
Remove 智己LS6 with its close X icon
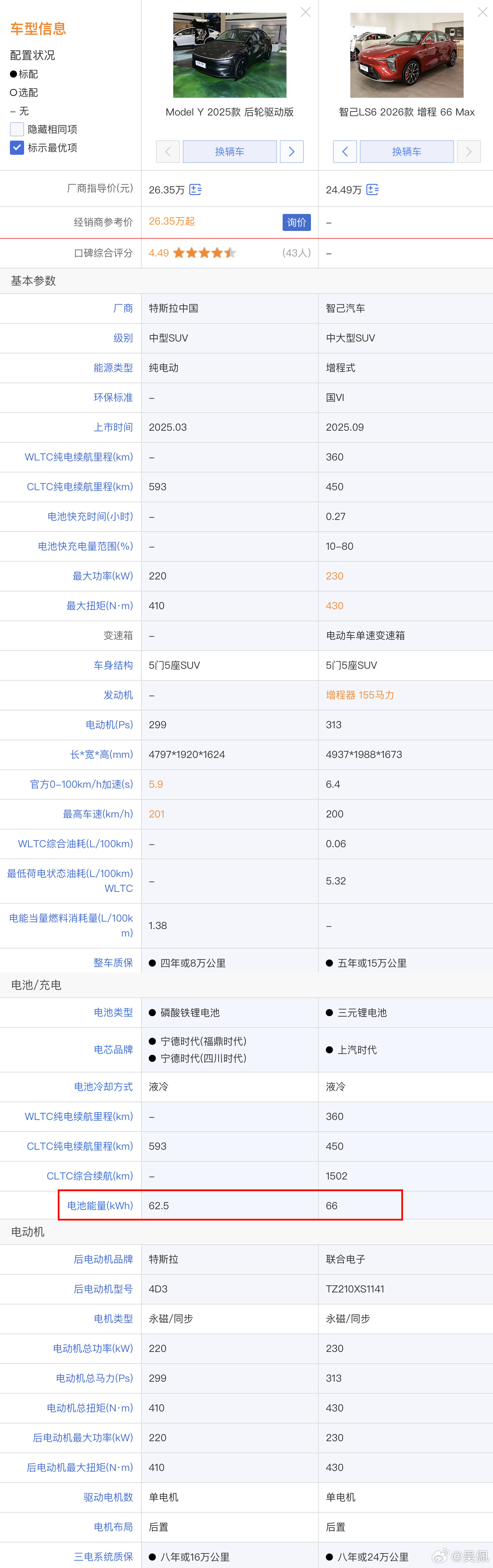pos(483,12)
